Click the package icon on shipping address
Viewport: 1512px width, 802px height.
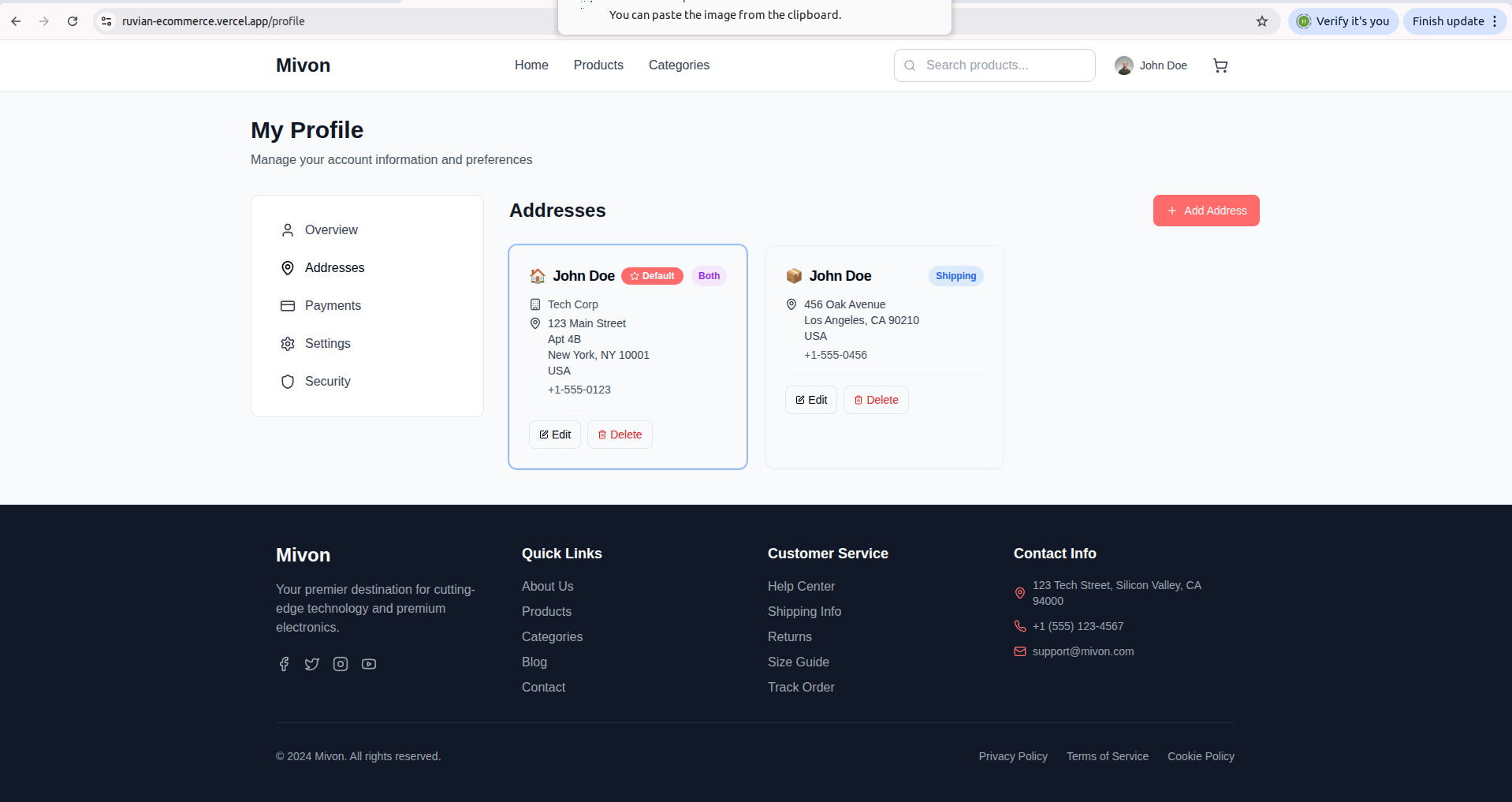[x=794, y=276]
